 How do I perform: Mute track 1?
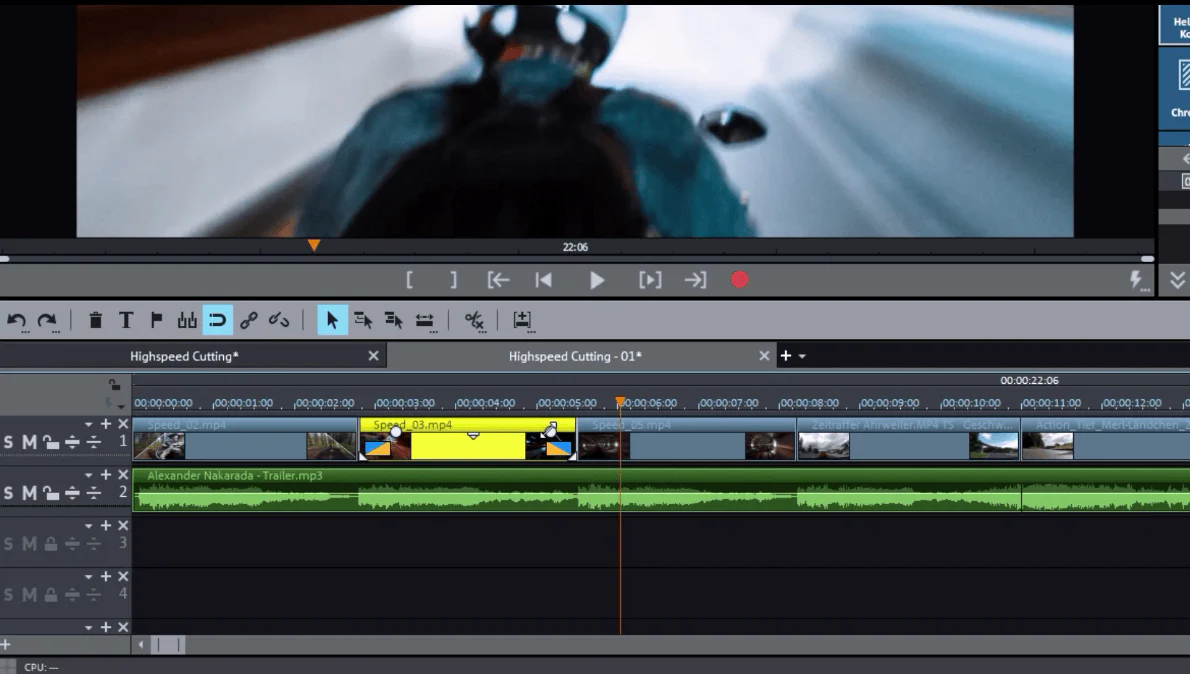click(x=29, y=442)
